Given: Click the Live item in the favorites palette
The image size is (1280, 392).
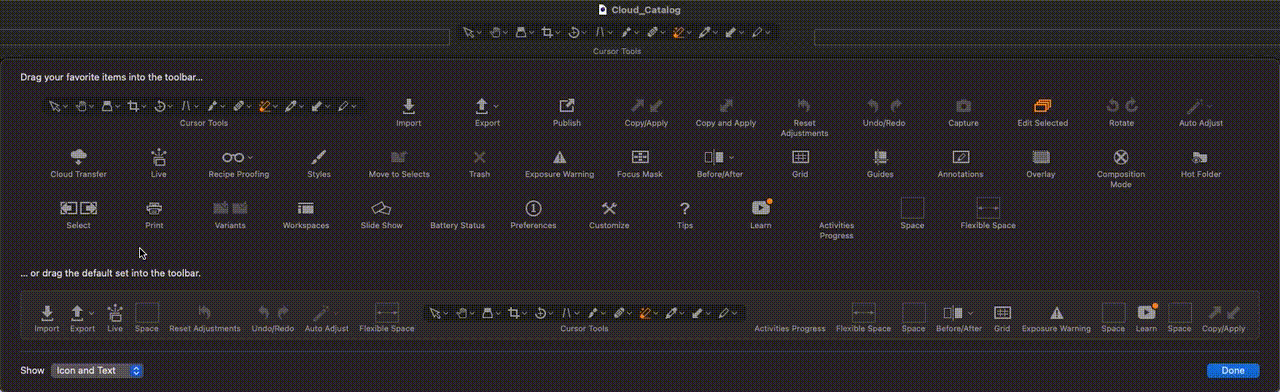Looking at the screenshot, I should 158,163.
